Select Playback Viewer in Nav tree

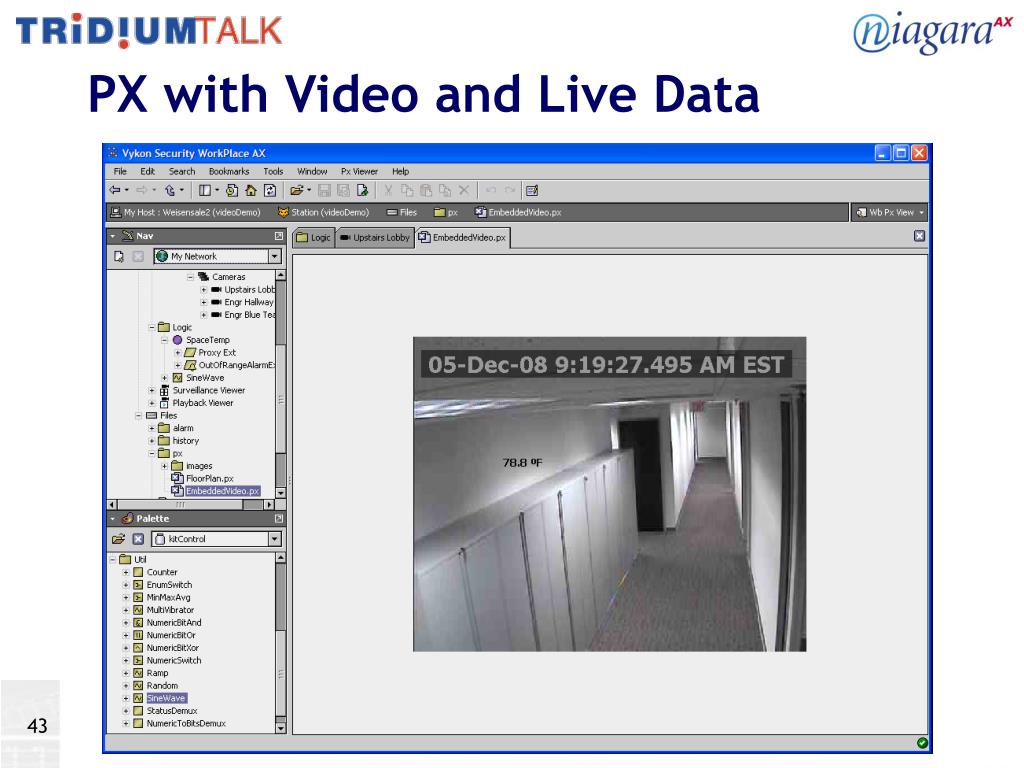[196, 403]
